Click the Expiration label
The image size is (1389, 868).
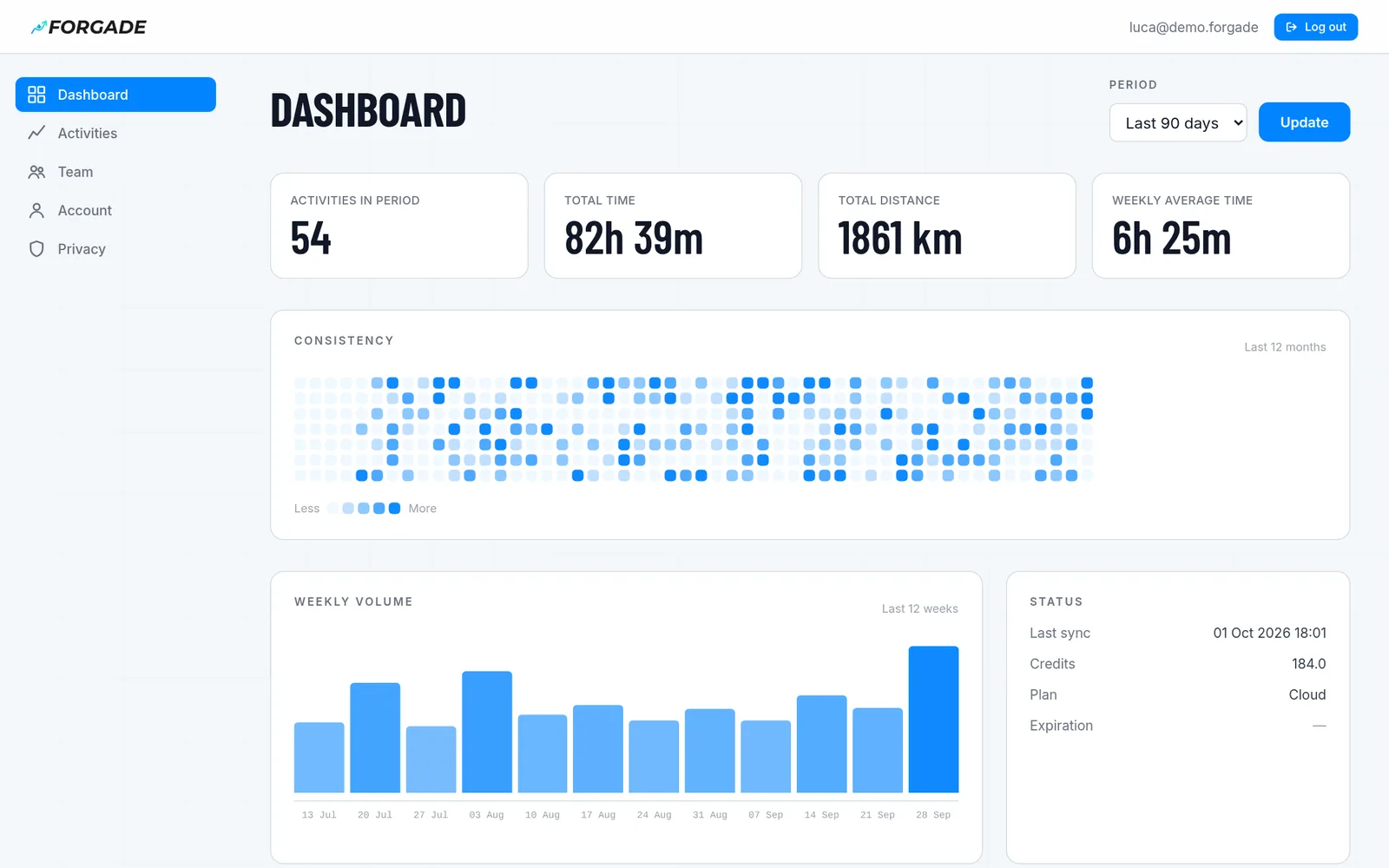[x=1061, y=726]
